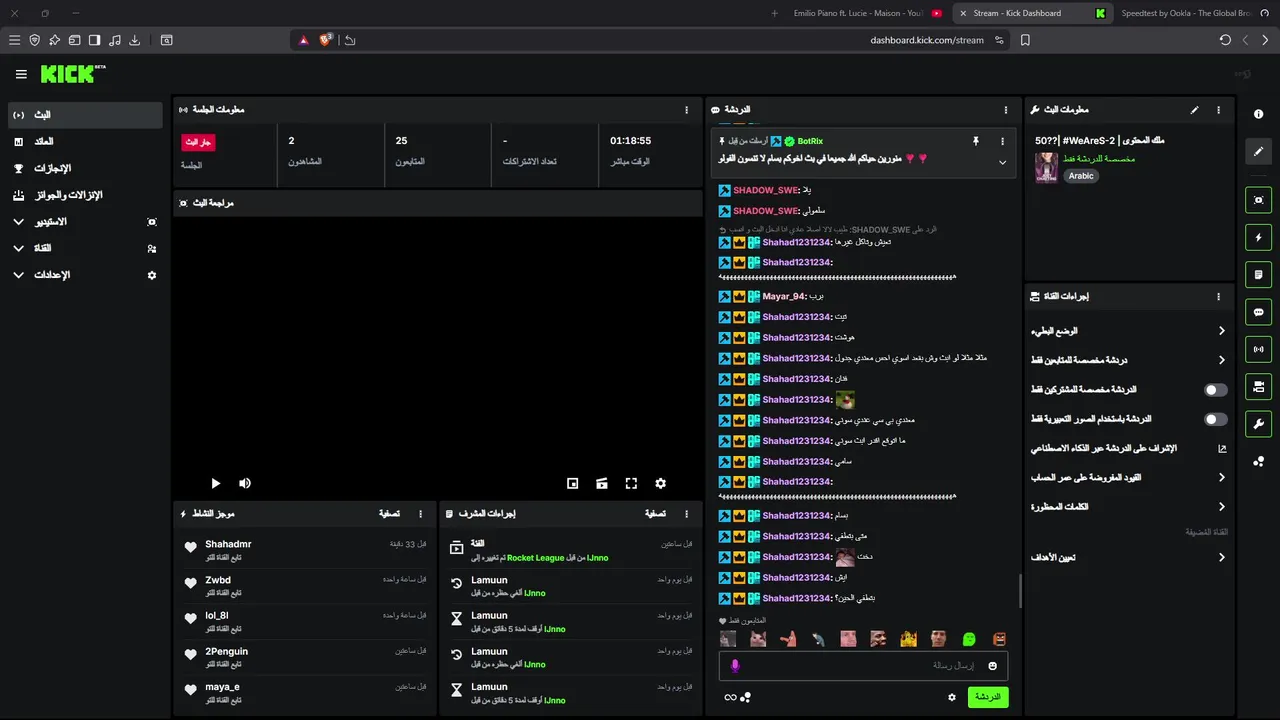Collapse the pinned BotRix message chevron
1280x720 pixels.
[x=1003, y=162]
